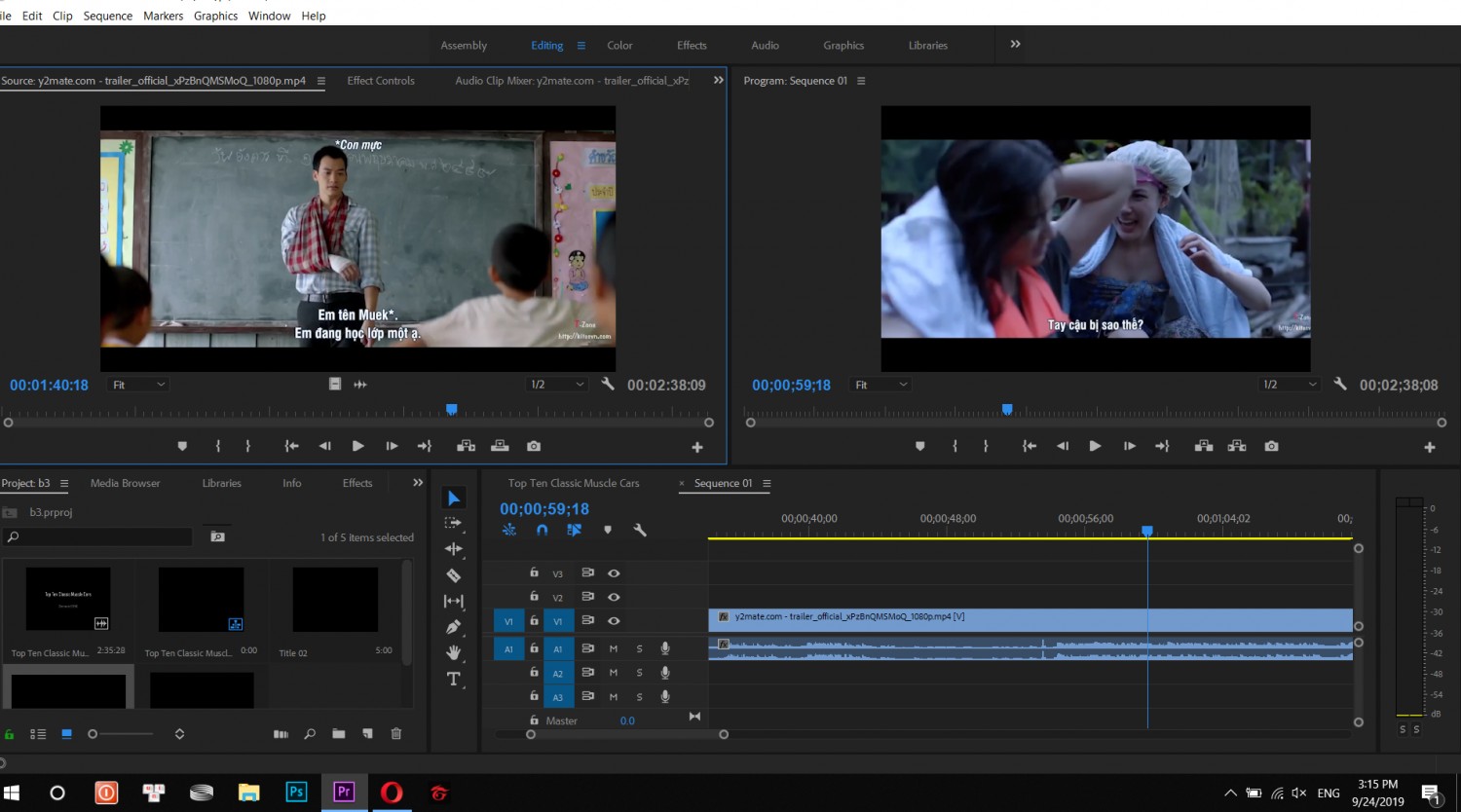Open Photoshop from the taskbar
This screenshot has height=812, width=1461.
(296, 793)
